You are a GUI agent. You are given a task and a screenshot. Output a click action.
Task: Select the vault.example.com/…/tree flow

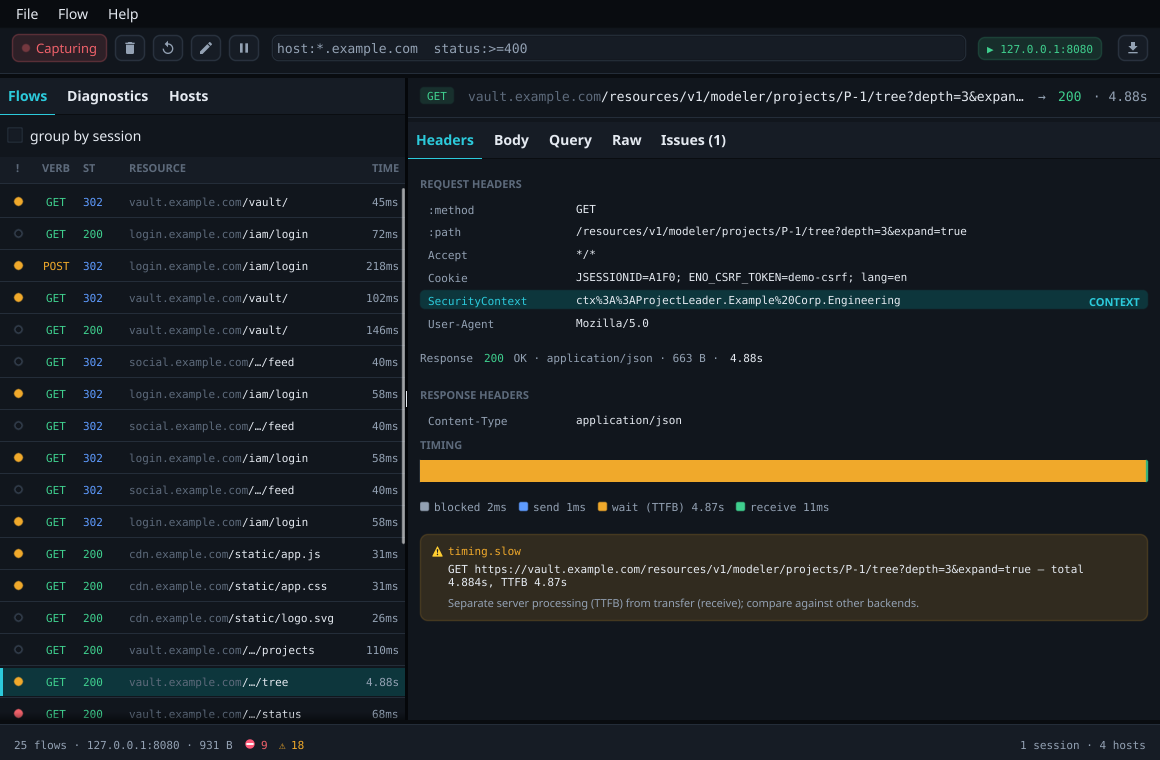click(x=202, y=682)
